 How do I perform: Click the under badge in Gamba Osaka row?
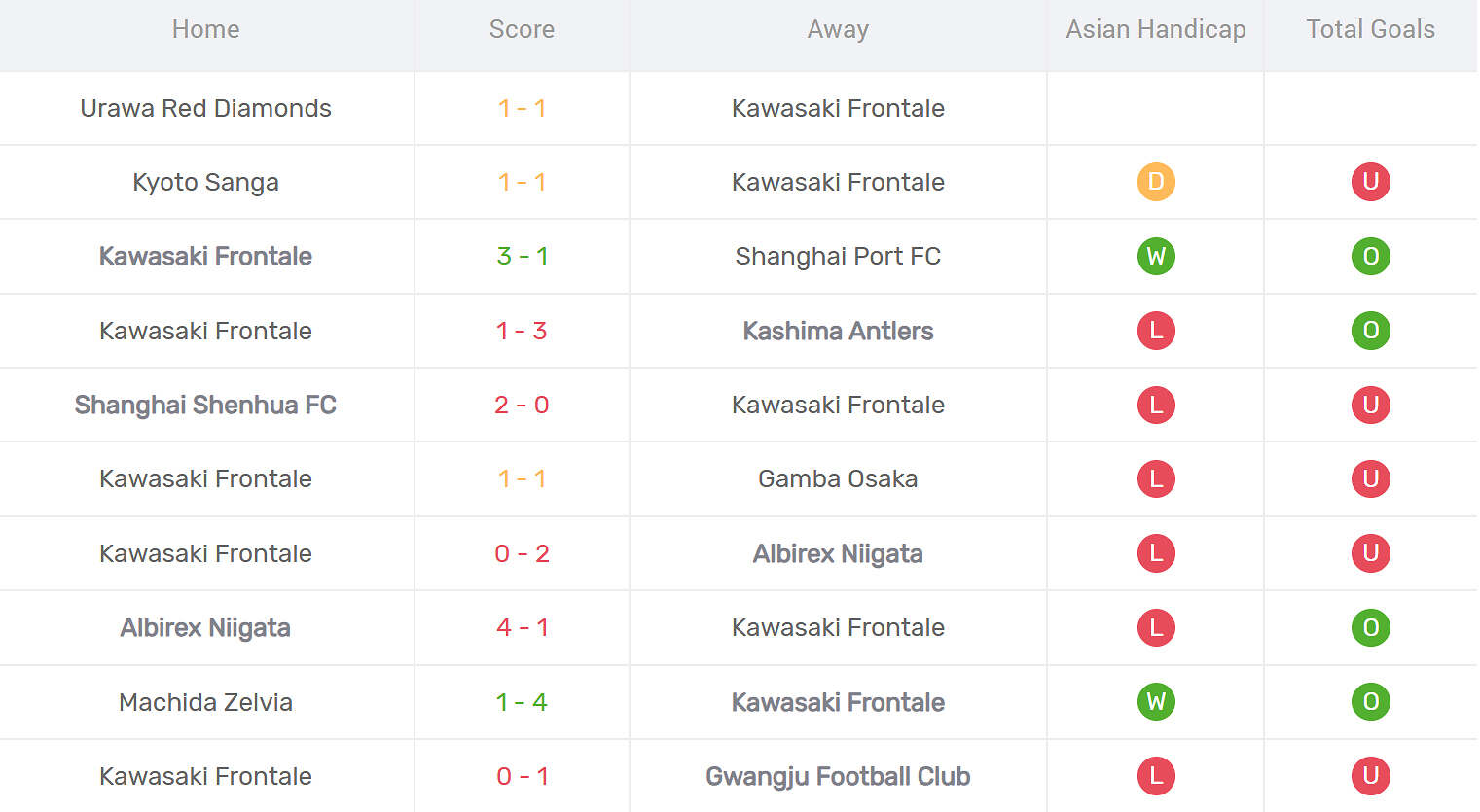pyautogui.click(x=1370, y=478)
